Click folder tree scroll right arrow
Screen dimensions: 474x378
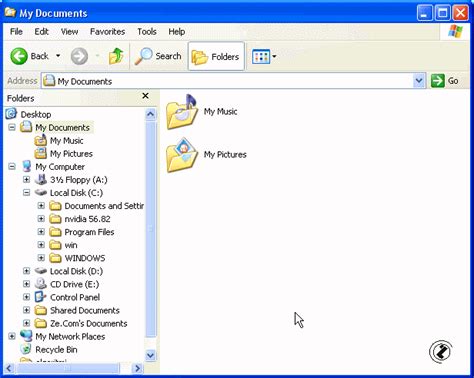(x=137, y=368)
